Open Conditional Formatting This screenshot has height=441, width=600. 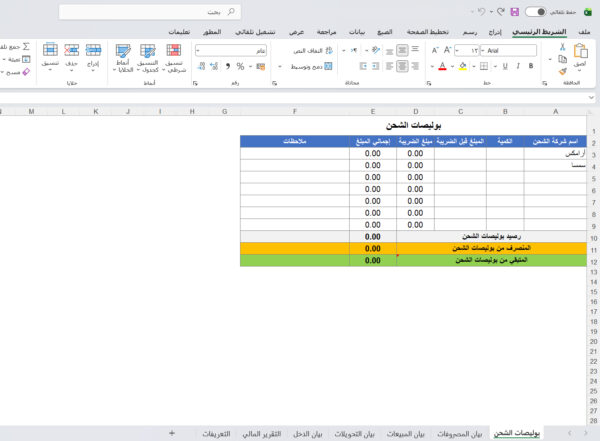point(174,58)
